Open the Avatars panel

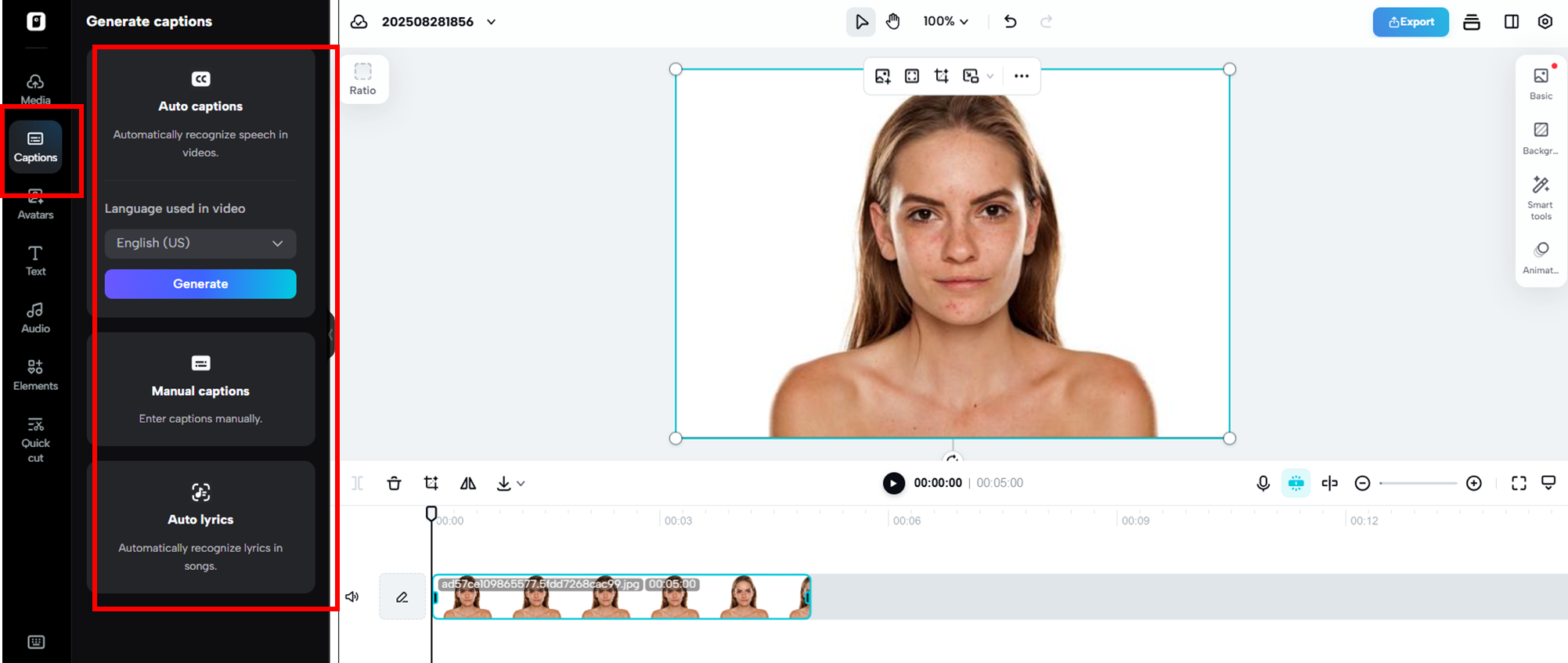(x=35, y=204)
